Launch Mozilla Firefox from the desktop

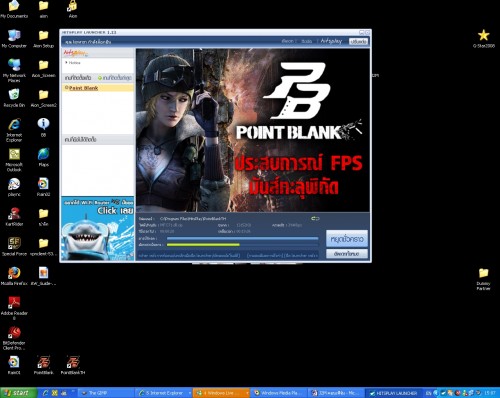pyautogui.click(x=14, y=276)
